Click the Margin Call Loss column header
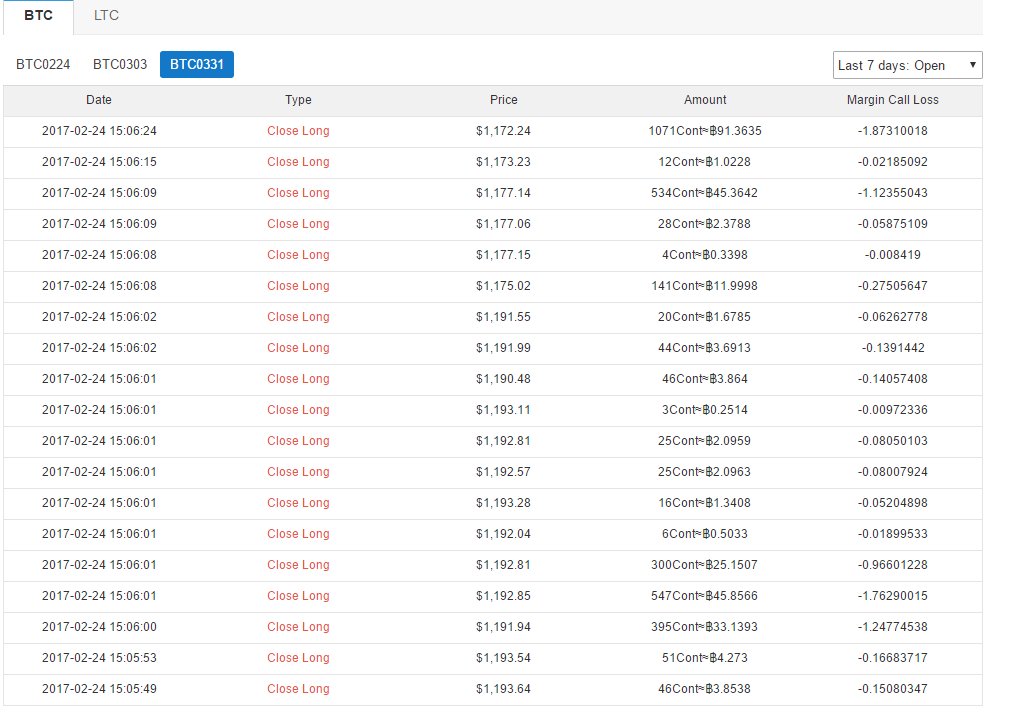 pos(893,100)
